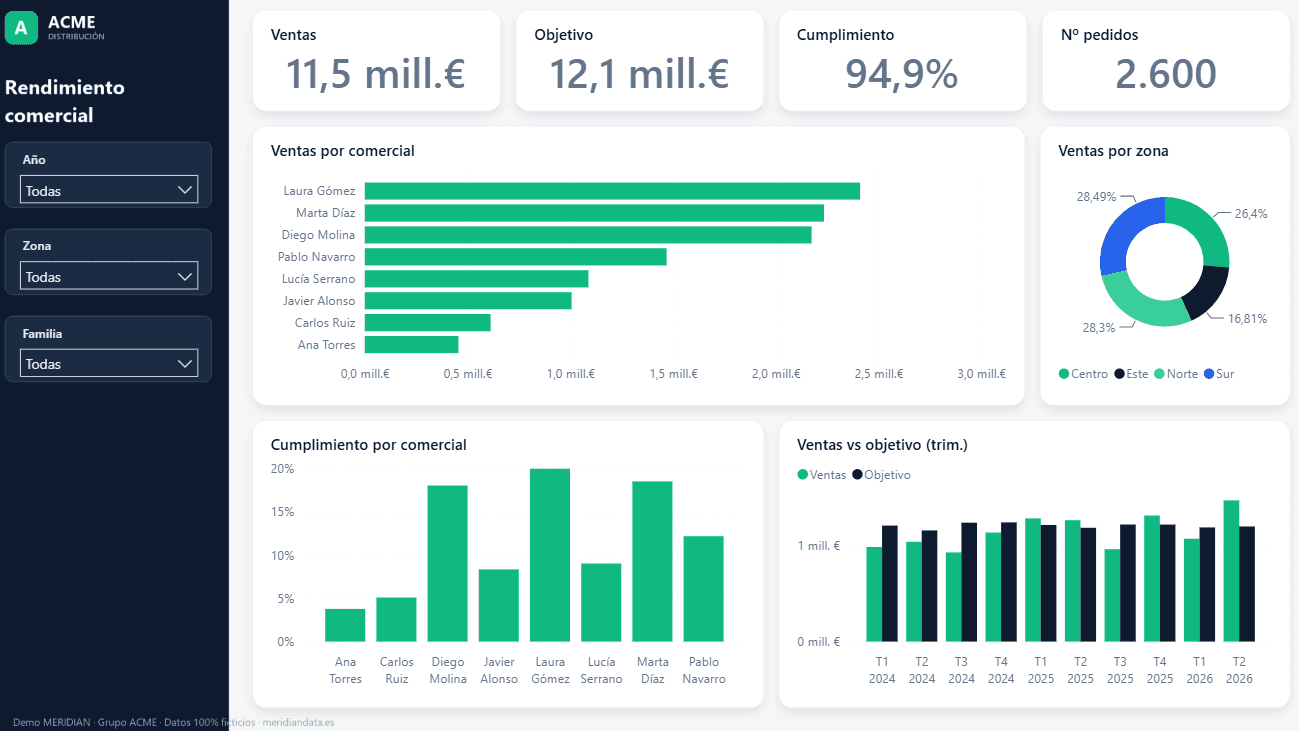Click Carlos Ruiz horizontal sales bar
This screenshot has width=1299, height=731.
point(427,323)
